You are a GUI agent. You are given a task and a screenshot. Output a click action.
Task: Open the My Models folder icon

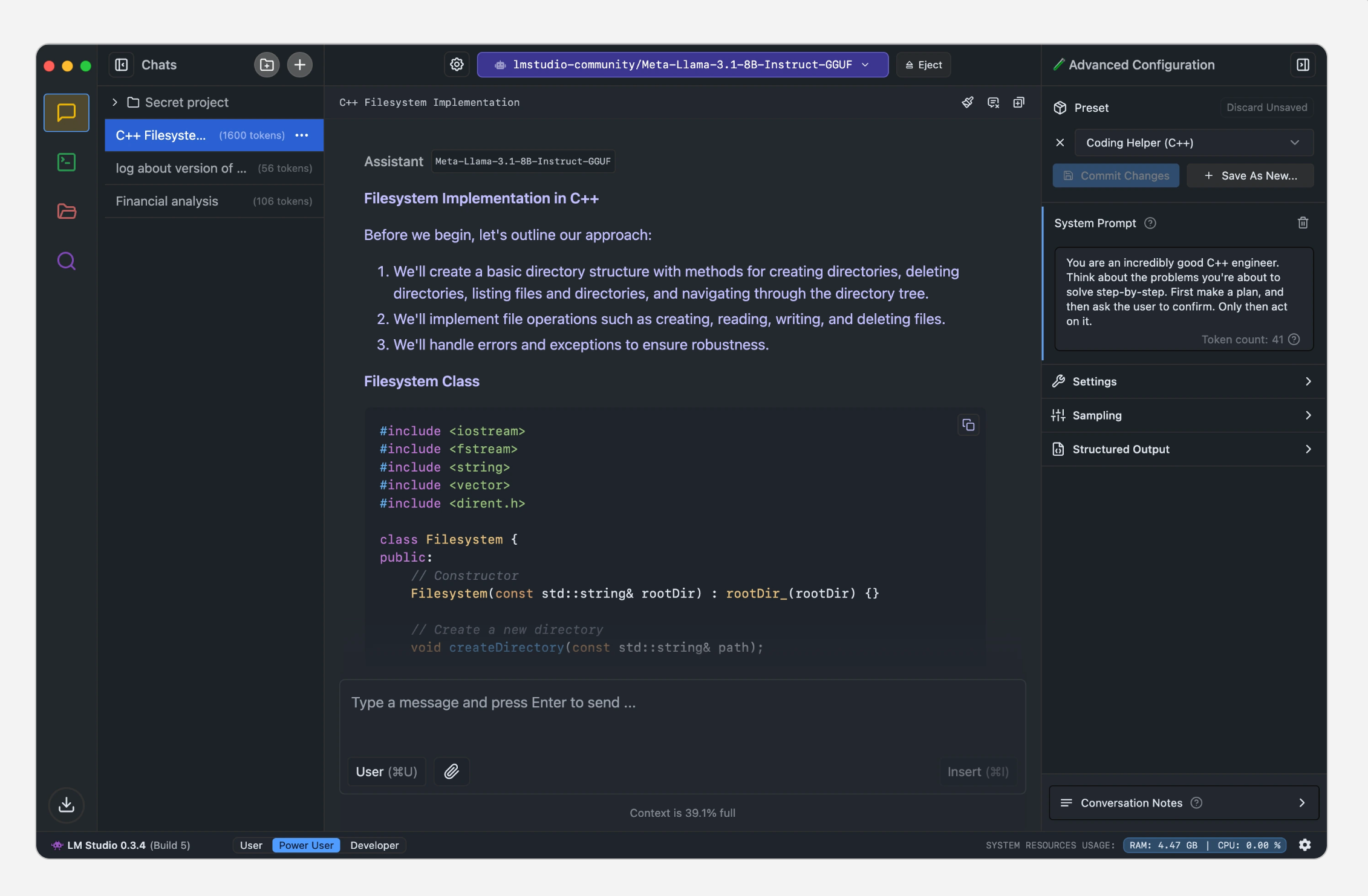67,212
